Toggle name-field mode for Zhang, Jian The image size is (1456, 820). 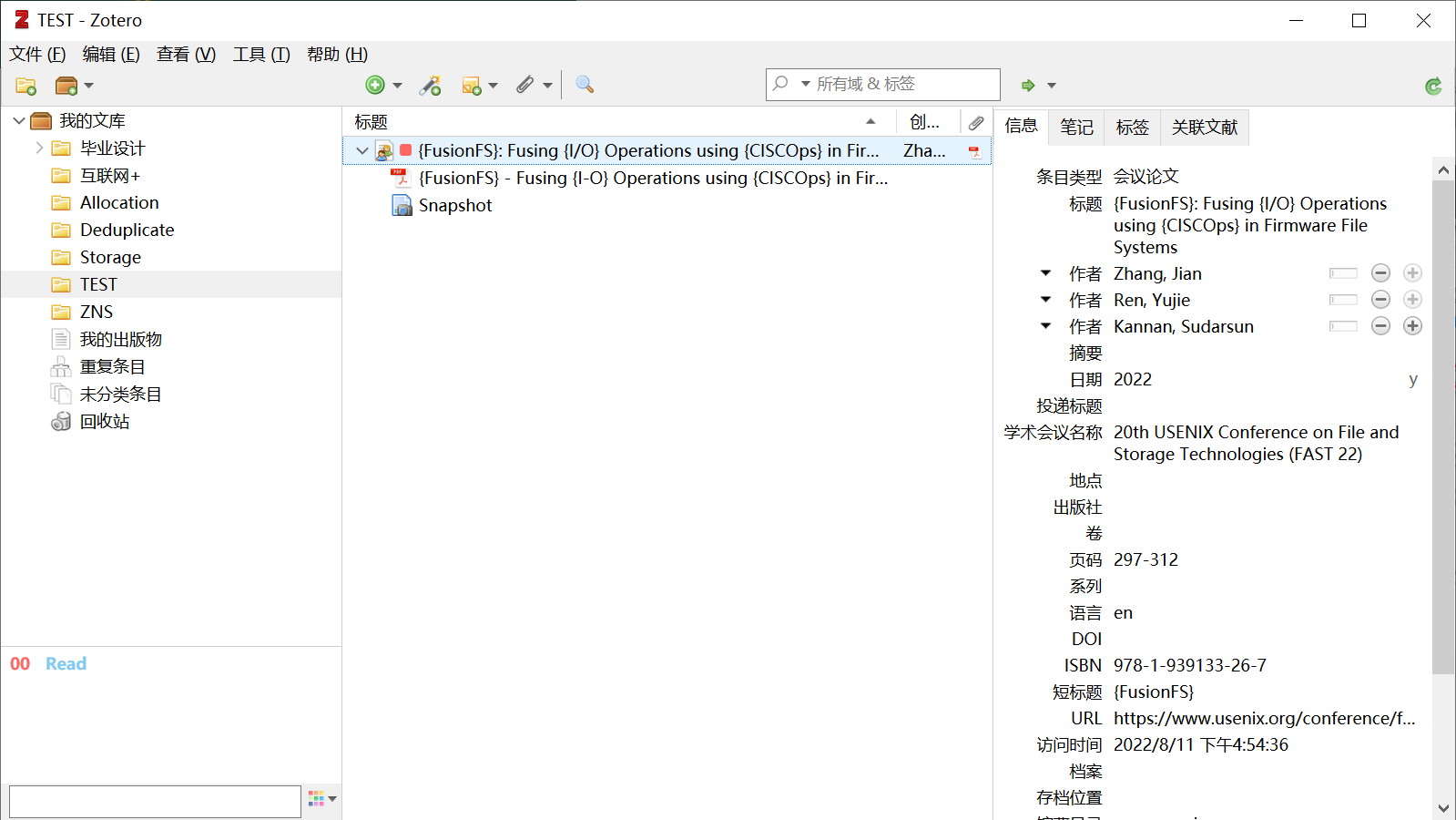[x=1343, y=273]
